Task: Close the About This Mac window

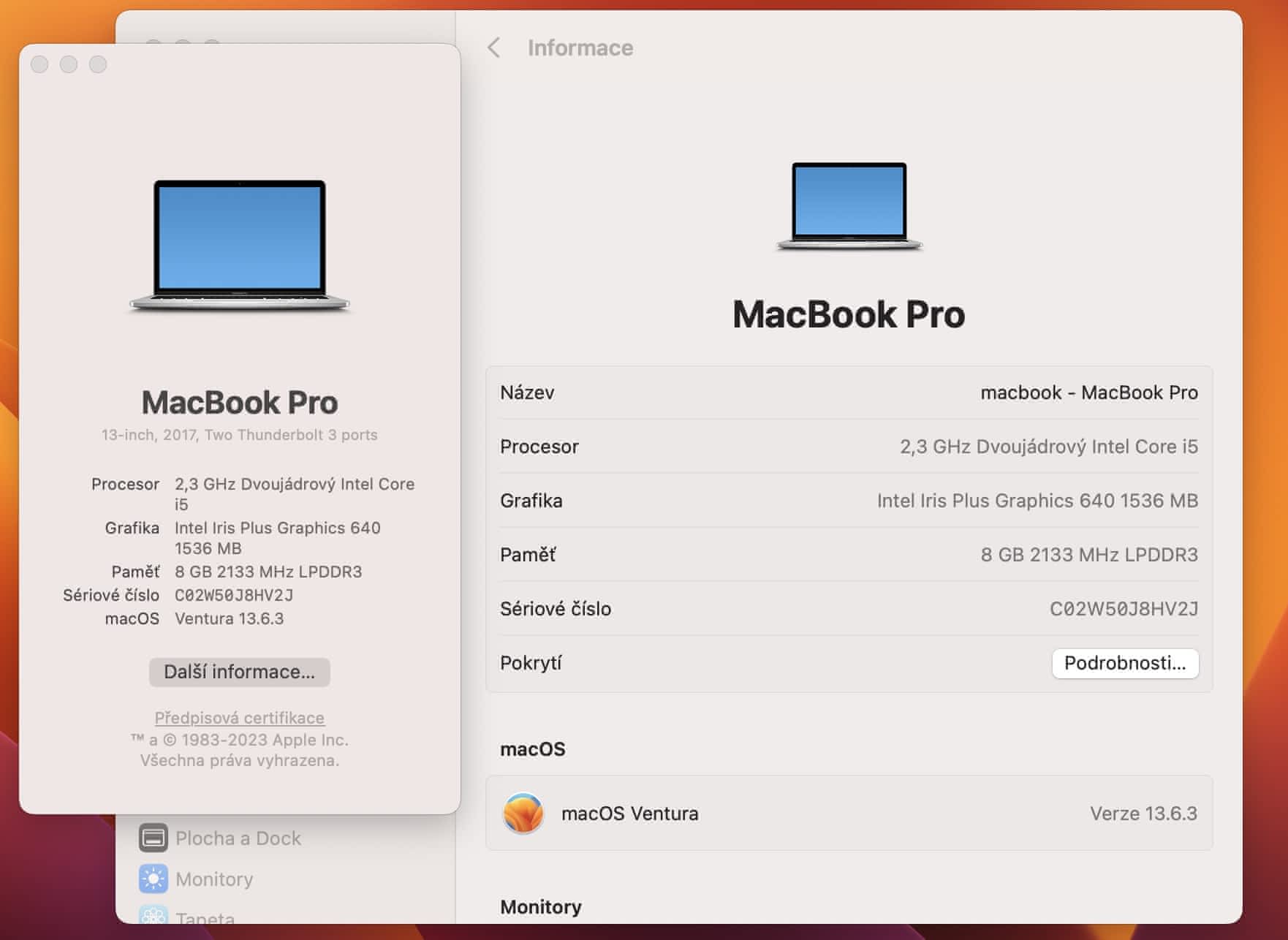Action: [40, 64]
